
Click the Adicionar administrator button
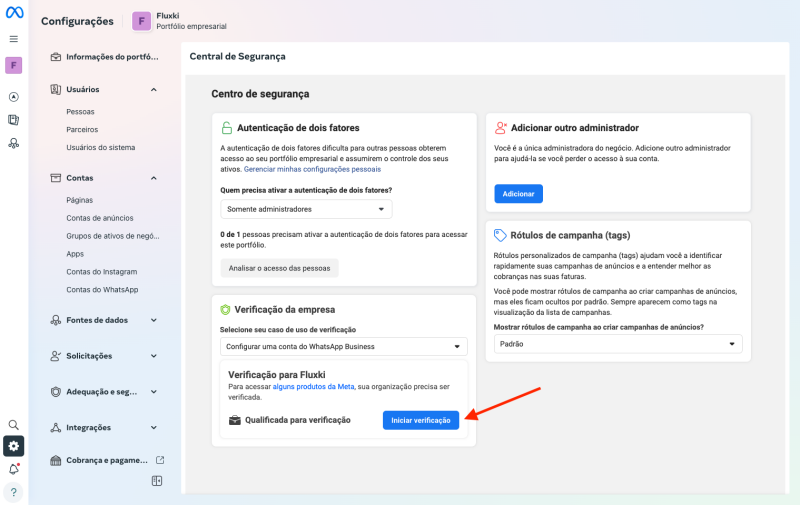click(518, 193)
